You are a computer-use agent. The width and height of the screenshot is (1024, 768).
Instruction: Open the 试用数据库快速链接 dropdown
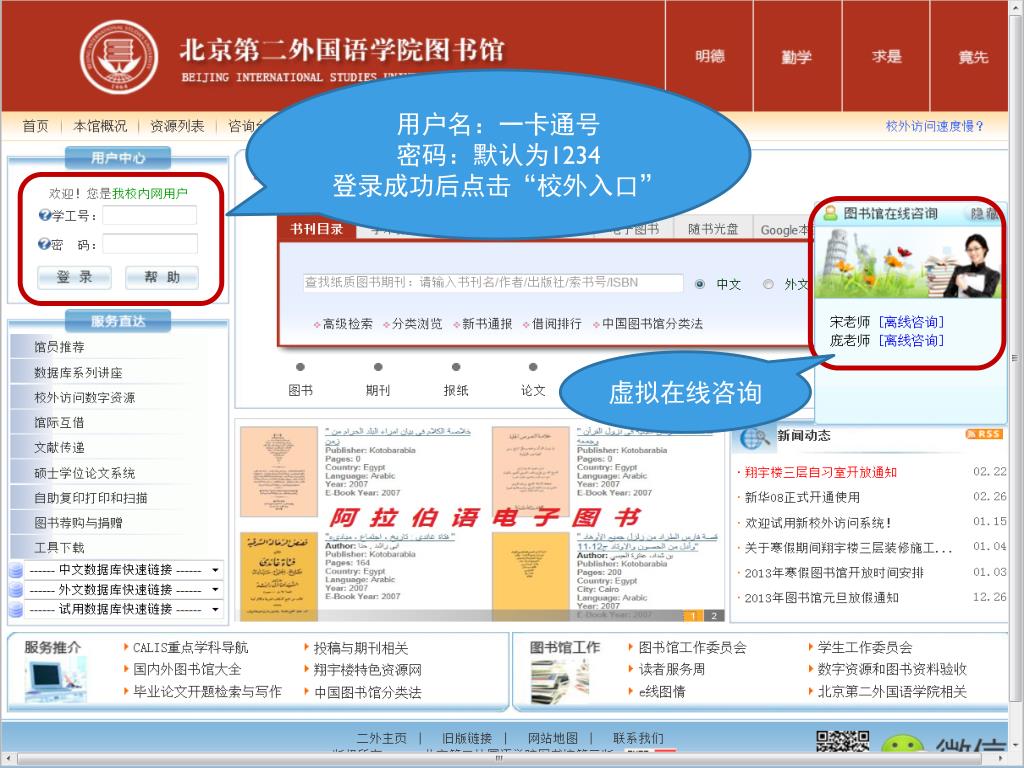pyautogui.click(x=123, y=609)
